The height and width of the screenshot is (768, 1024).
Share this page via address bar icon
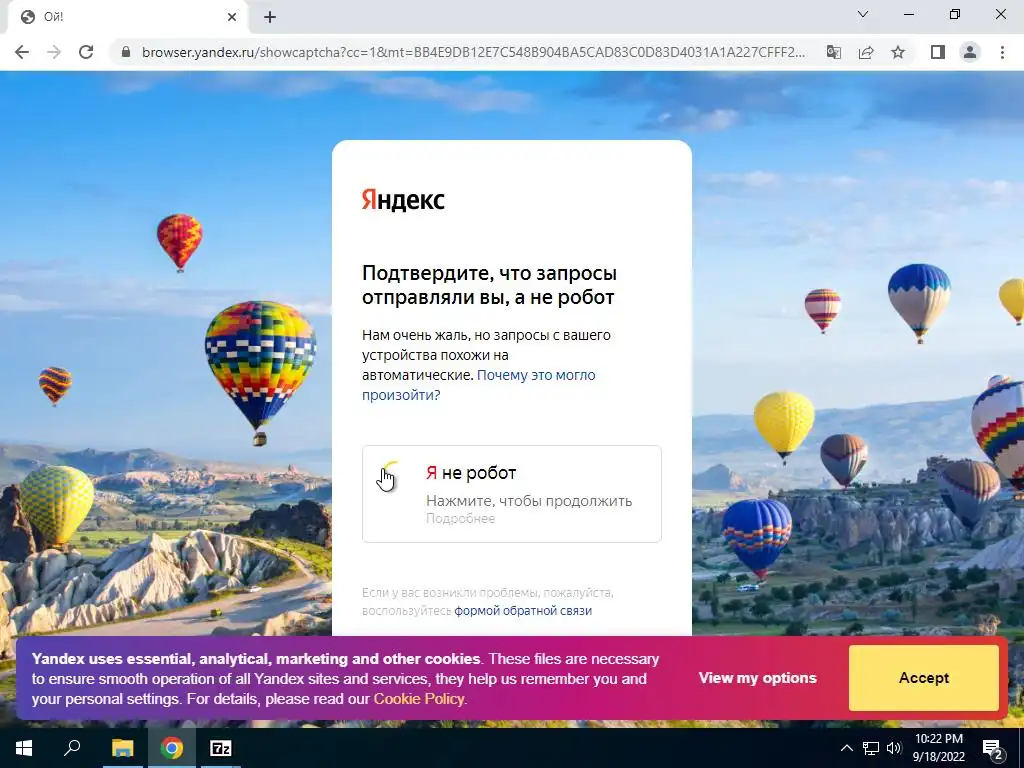coord(866,52)
